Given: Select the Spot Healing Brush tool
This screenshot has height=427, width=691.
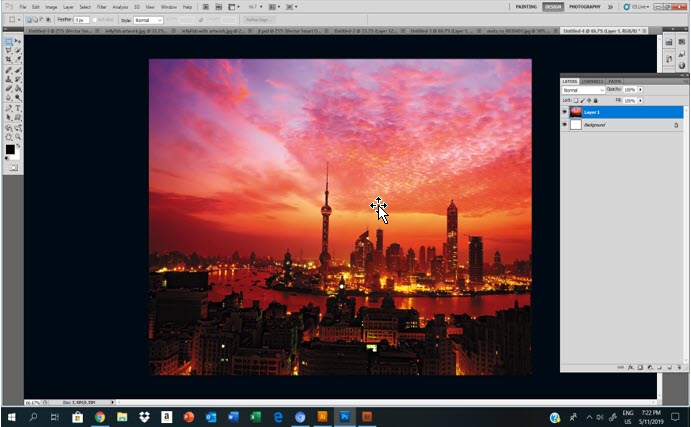Looking at the screenshot, I should (x=8, y=70).
